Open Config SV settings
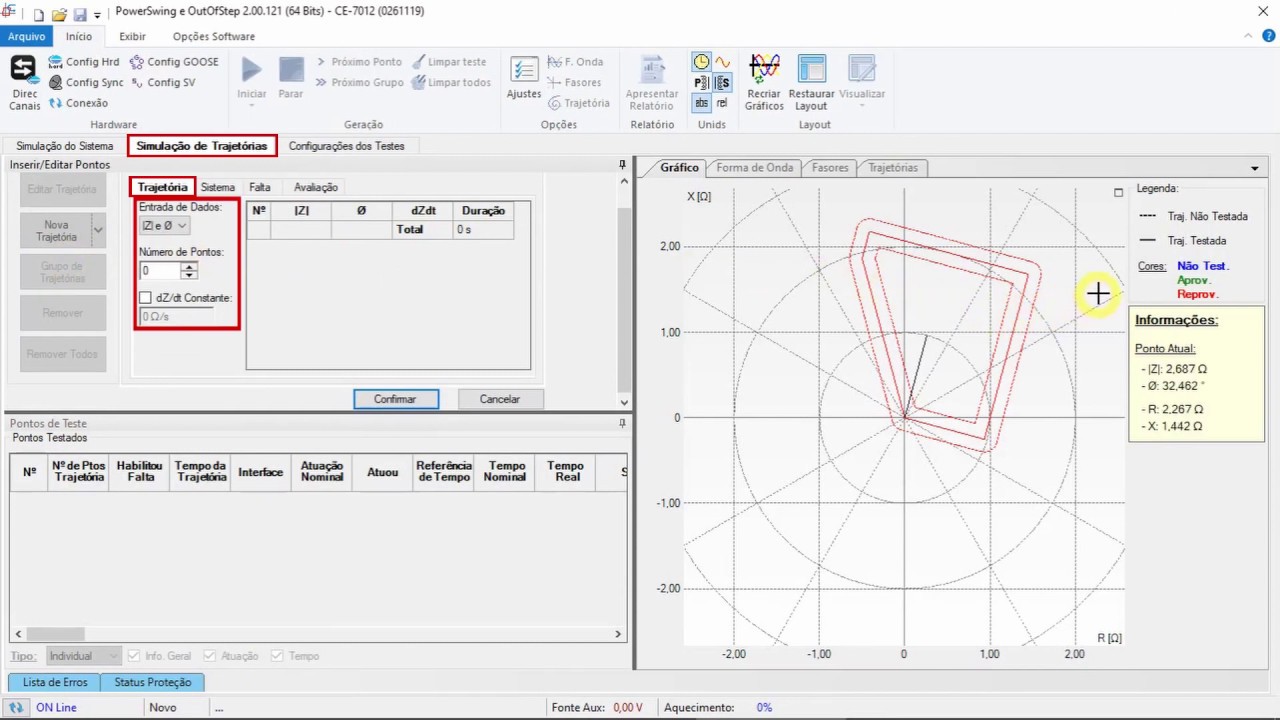1280x720 pixels. [x=163, y=83]
